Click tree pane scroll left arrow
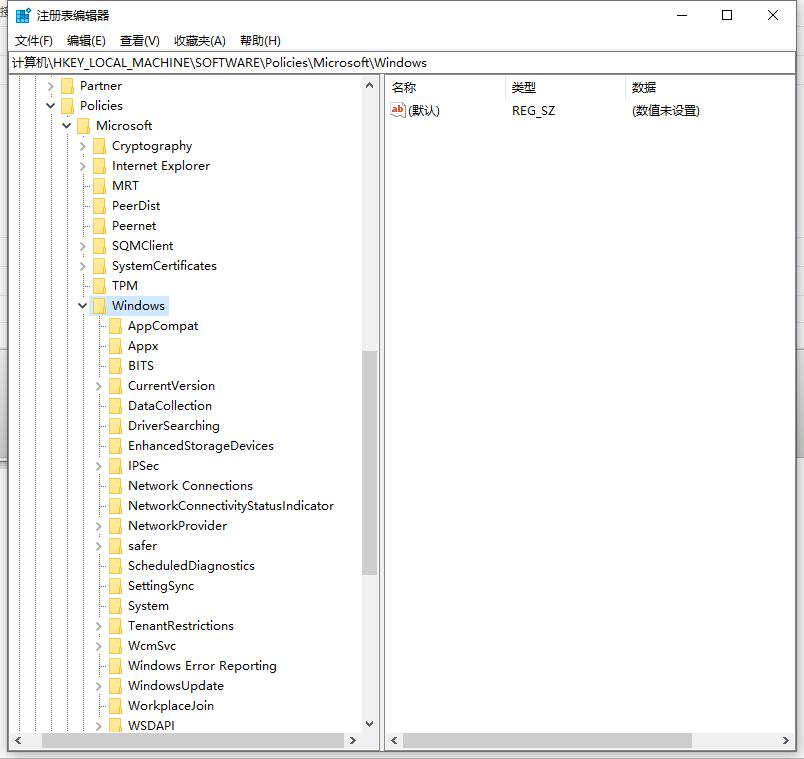The width and height of the screenshot is (804, 759). tap(18, 741)
